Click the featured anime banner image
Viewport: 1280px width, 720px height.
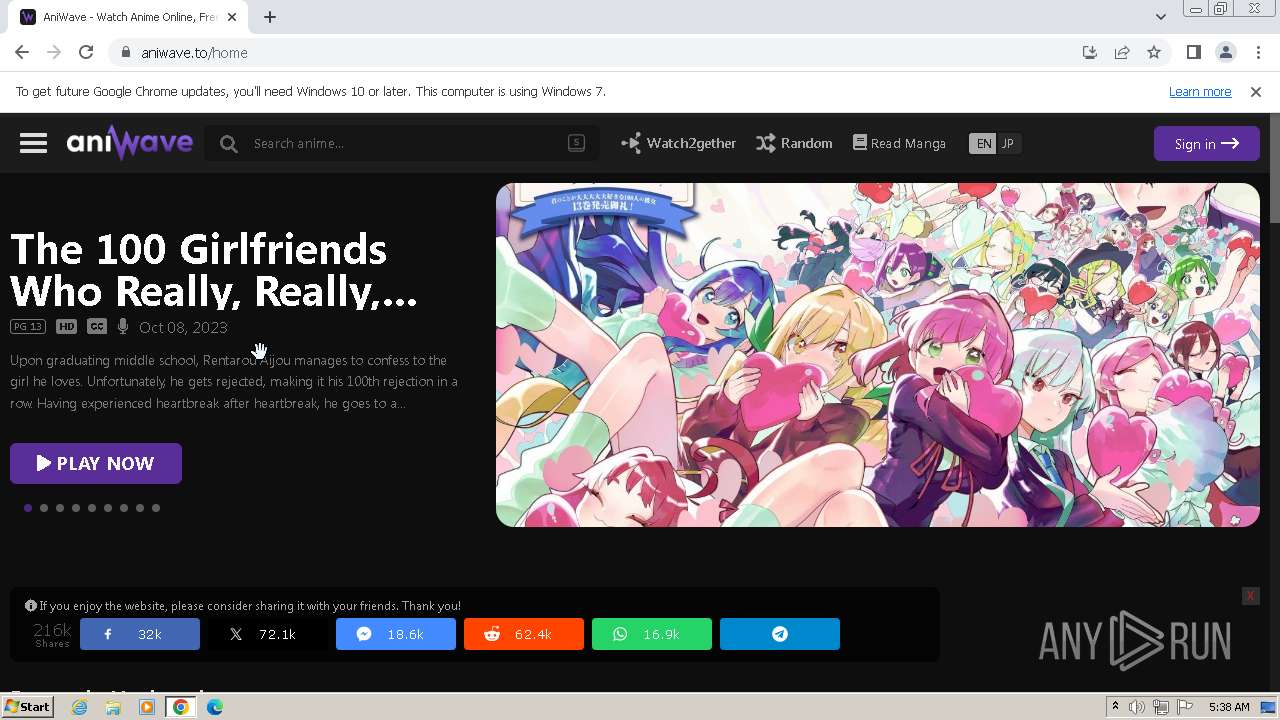[x=877, y=354]
